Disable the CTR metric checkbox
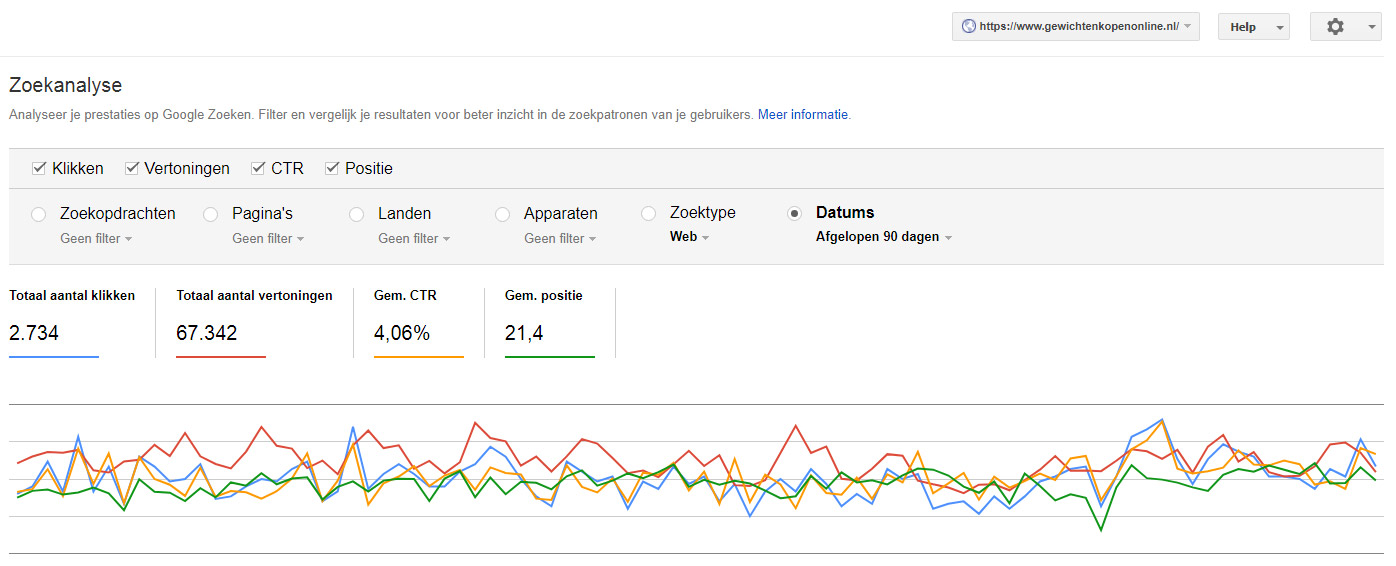Screen dimensions: 1396x566 pyautogui.click(x=258, y=168)
